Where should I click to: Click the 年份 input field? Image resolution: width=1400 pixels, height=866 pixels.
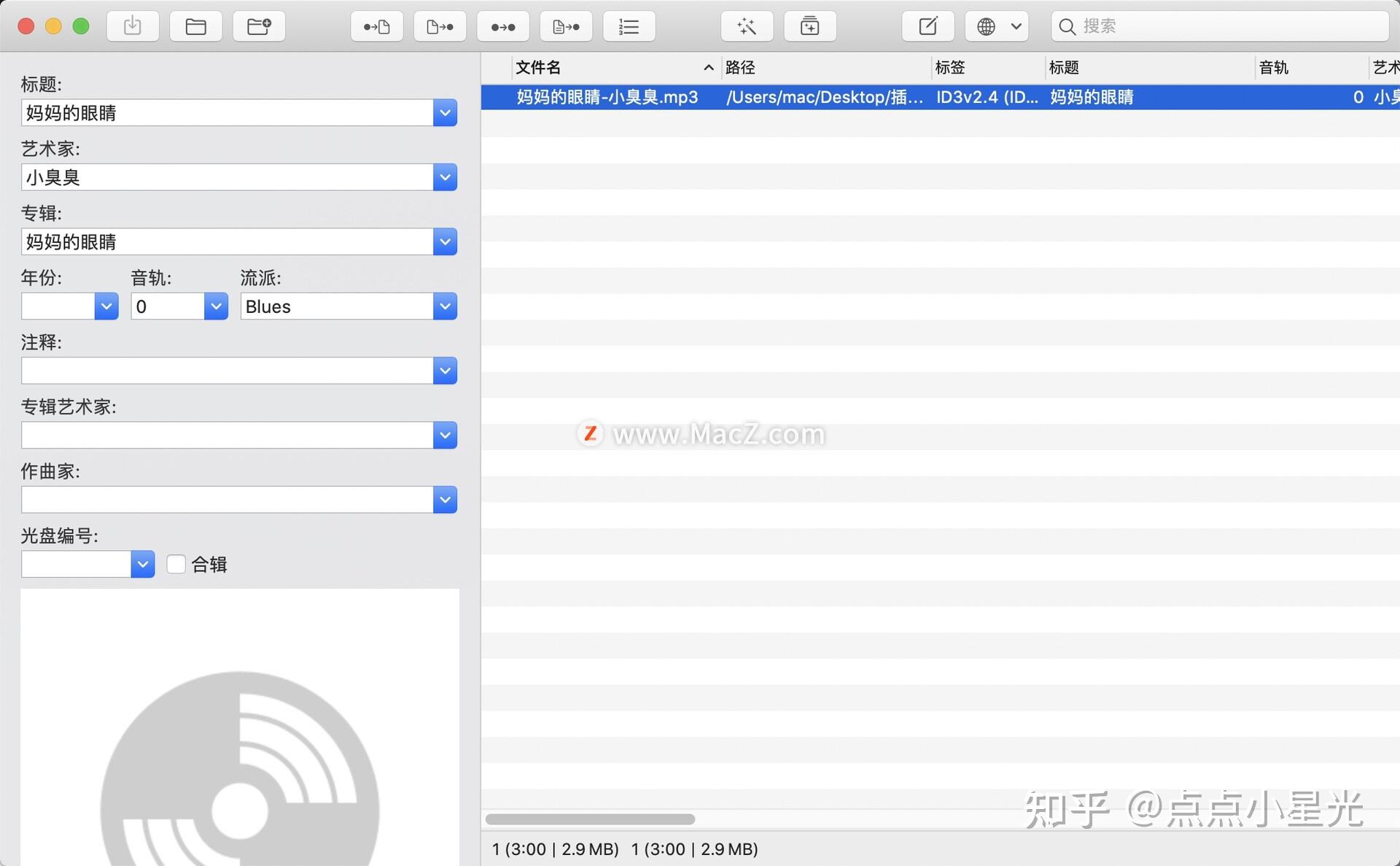click(x=58, y=306)
